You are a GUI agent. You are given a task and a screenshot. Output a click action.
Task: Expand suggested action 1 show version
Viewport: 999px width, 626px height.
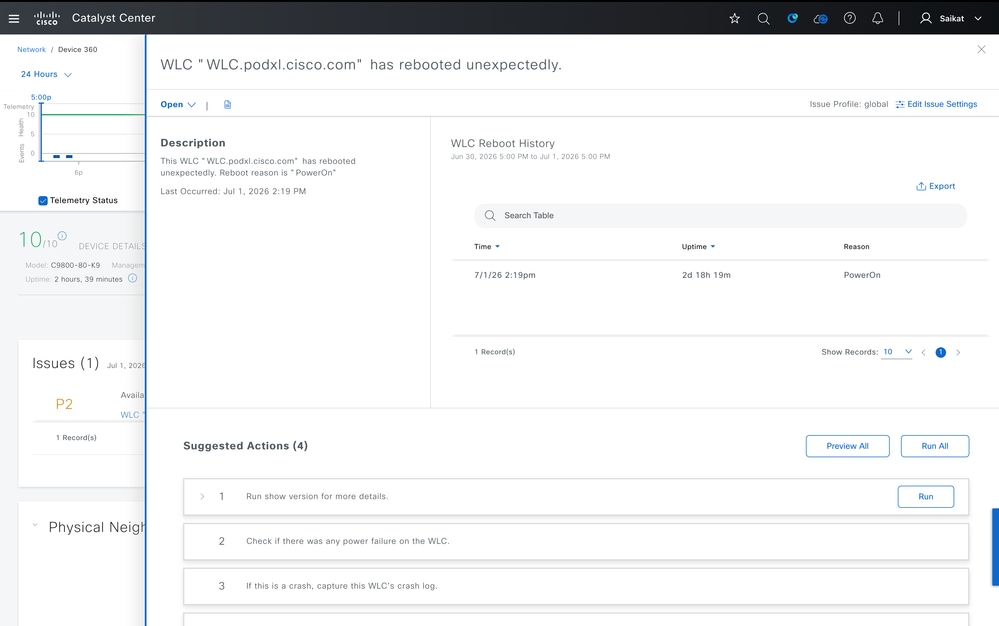[x=202, y=496]
